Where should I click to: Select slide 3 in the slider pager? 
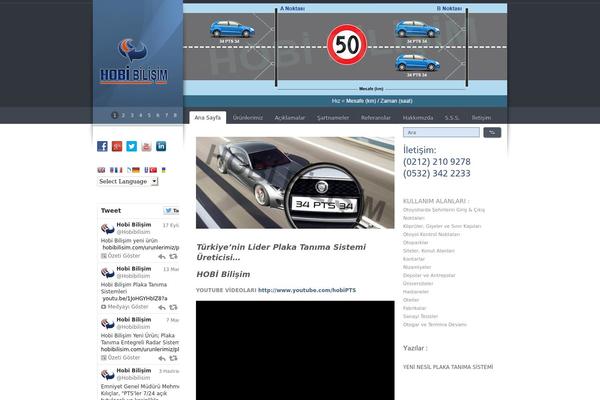point(132,115)
